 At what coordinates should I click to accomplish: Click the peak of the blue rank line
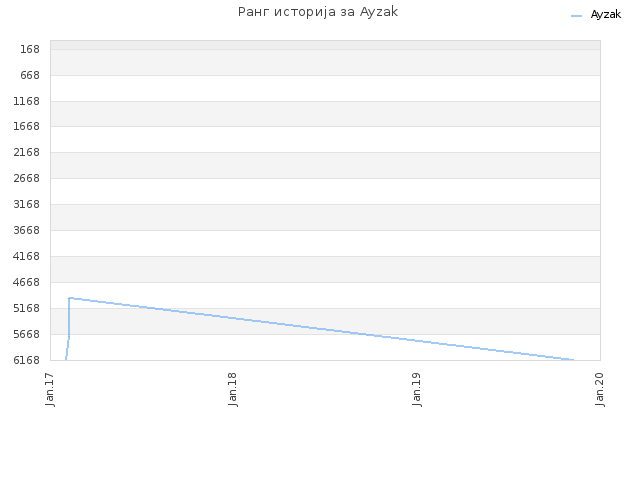click(70, 298)
